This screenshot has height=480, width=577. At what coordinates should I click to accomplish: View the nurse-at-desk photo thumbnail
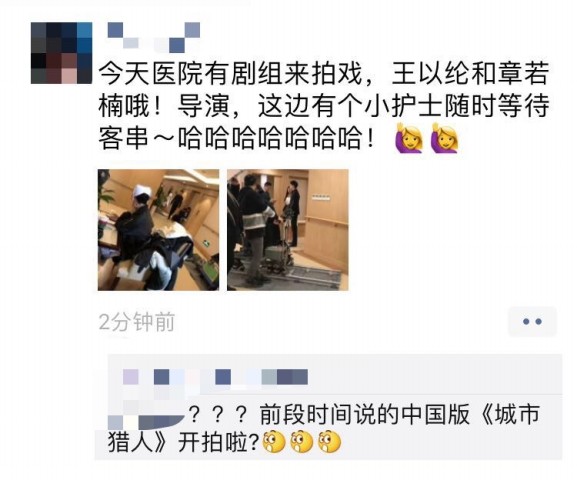click(159, 230)
